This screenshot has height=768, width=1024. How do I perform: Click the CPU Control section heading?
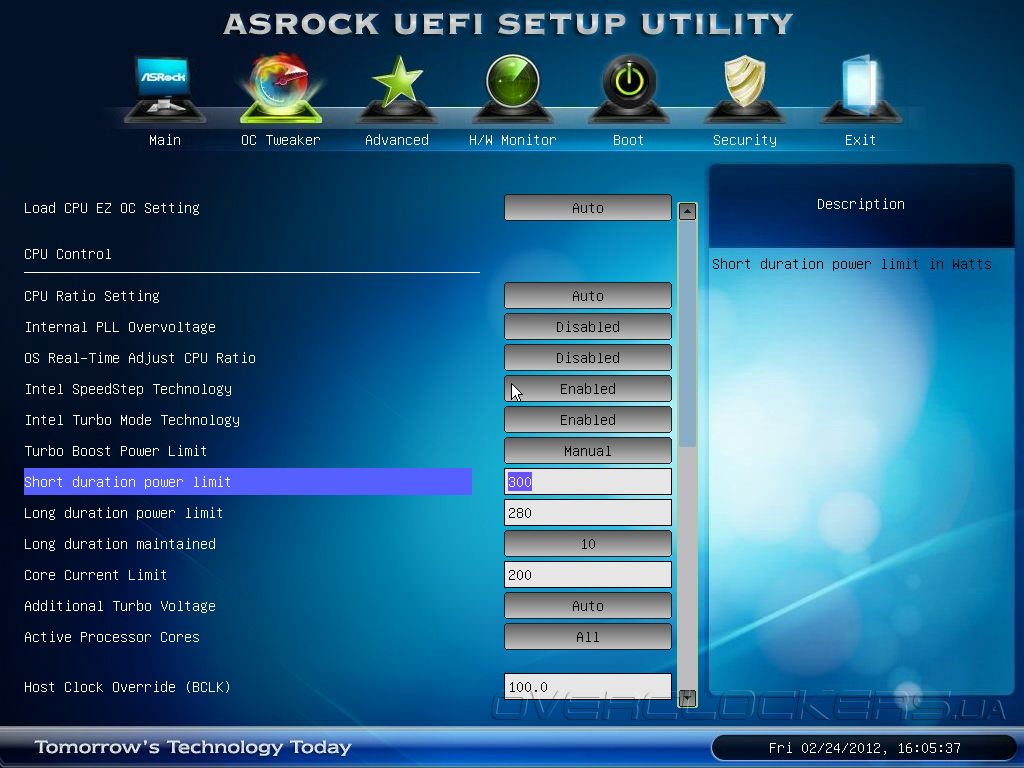pos(68,254)
